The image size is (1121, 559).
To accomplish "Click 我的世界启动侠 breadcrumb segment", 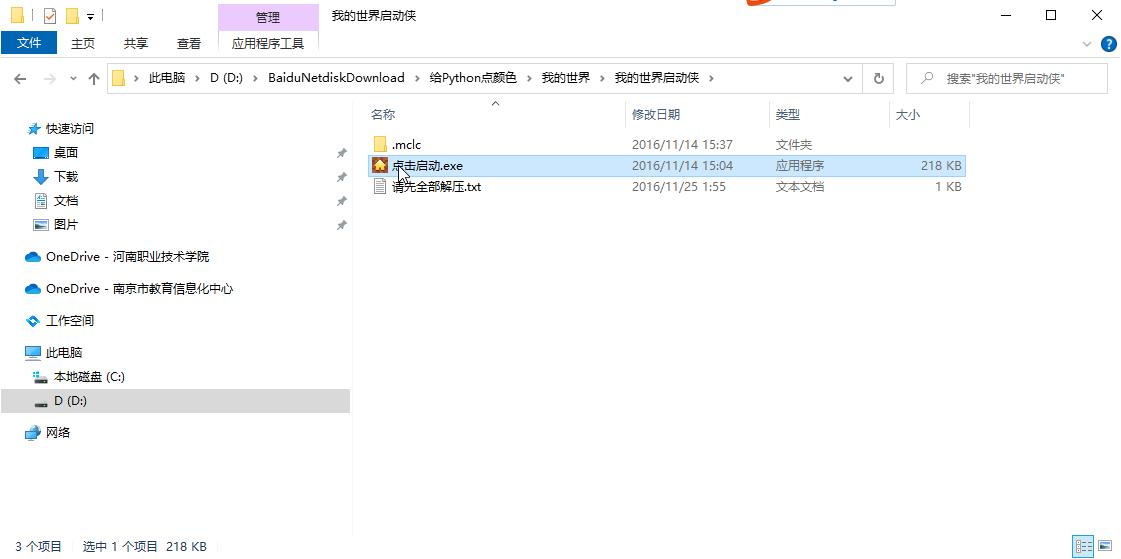I will [x=656, y=78].
